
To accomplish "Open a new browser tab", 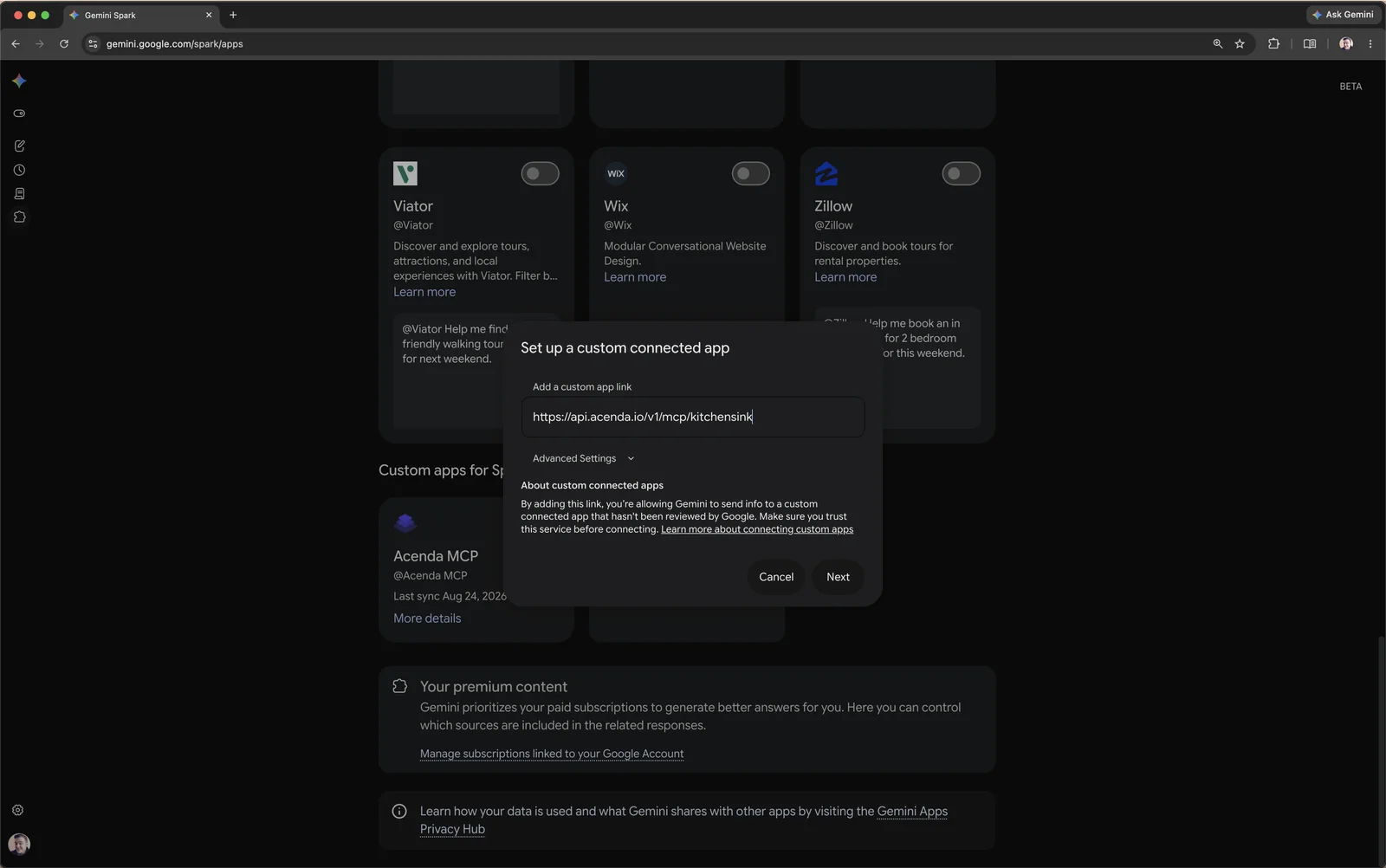I will [x=233, y=15].
